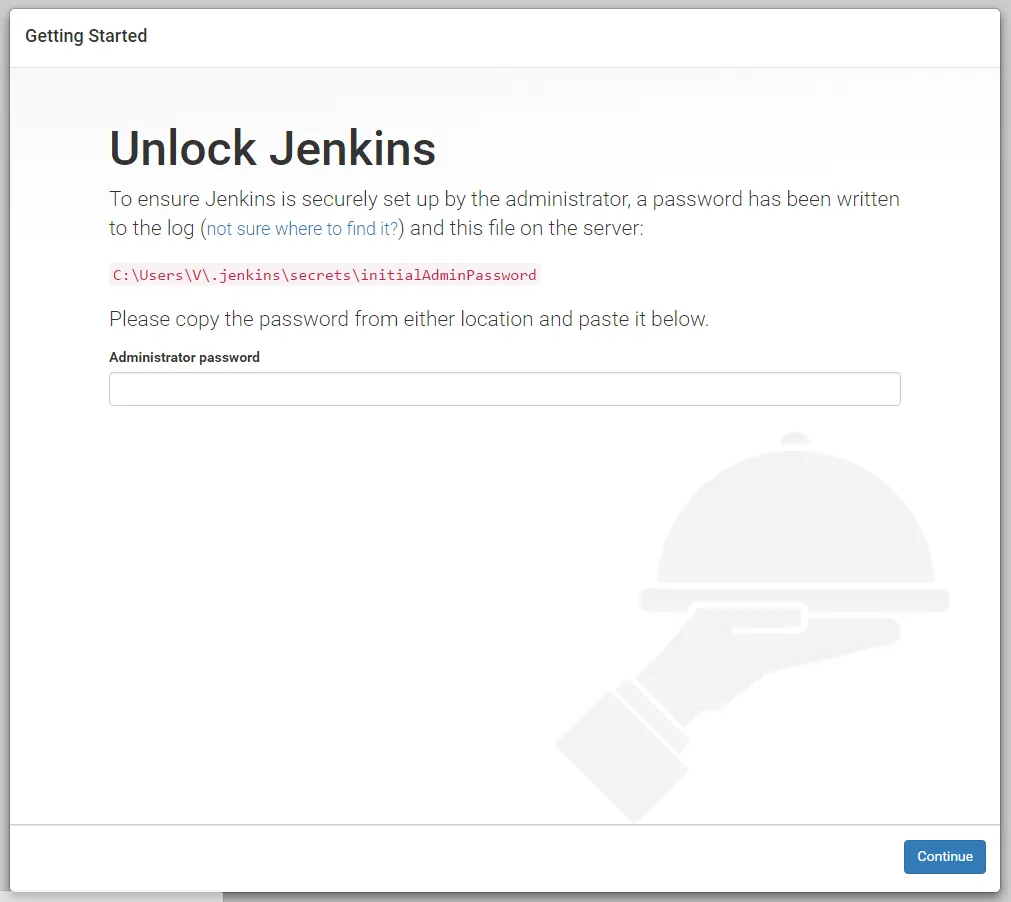Click 'Please copy the password' instruction text
1011x902 pixels.
tap(409, 319)
